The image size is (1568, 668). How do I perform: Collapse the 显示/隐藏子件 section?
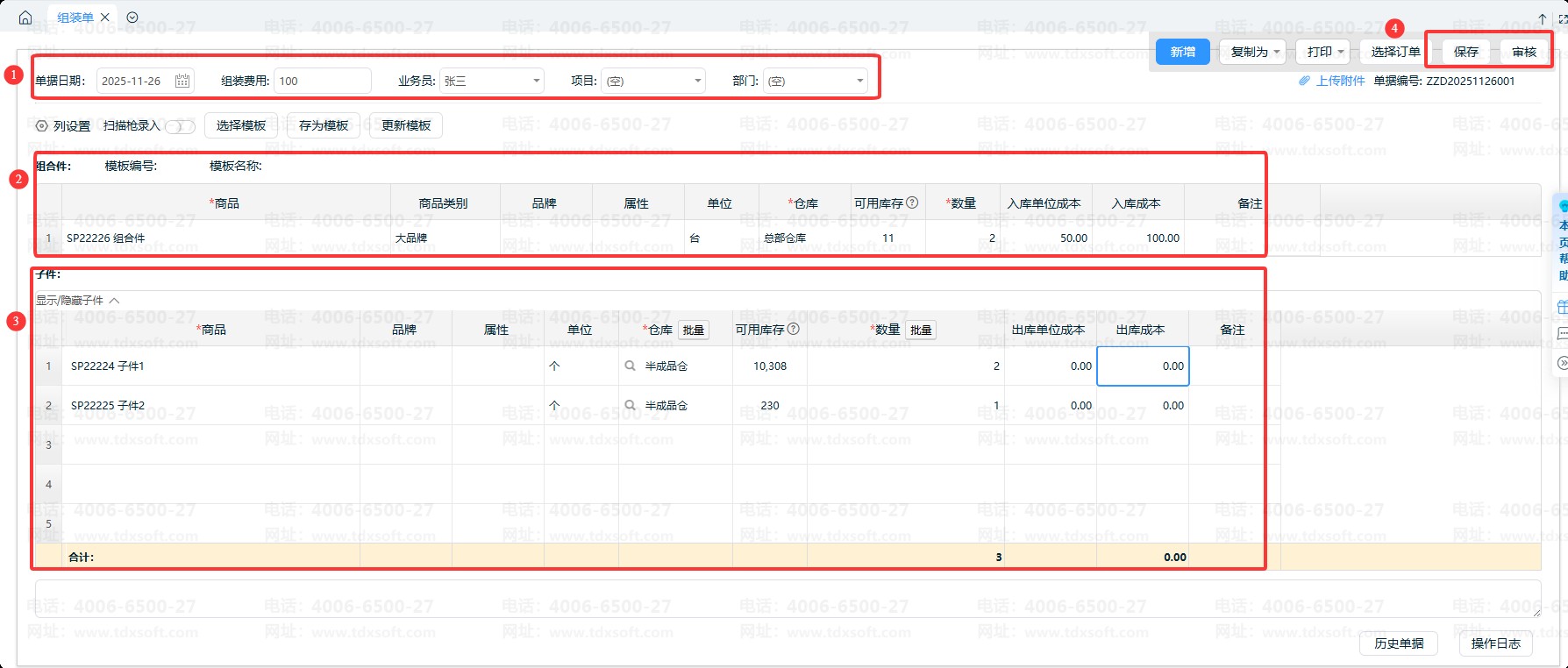click(x=114, y=300)
